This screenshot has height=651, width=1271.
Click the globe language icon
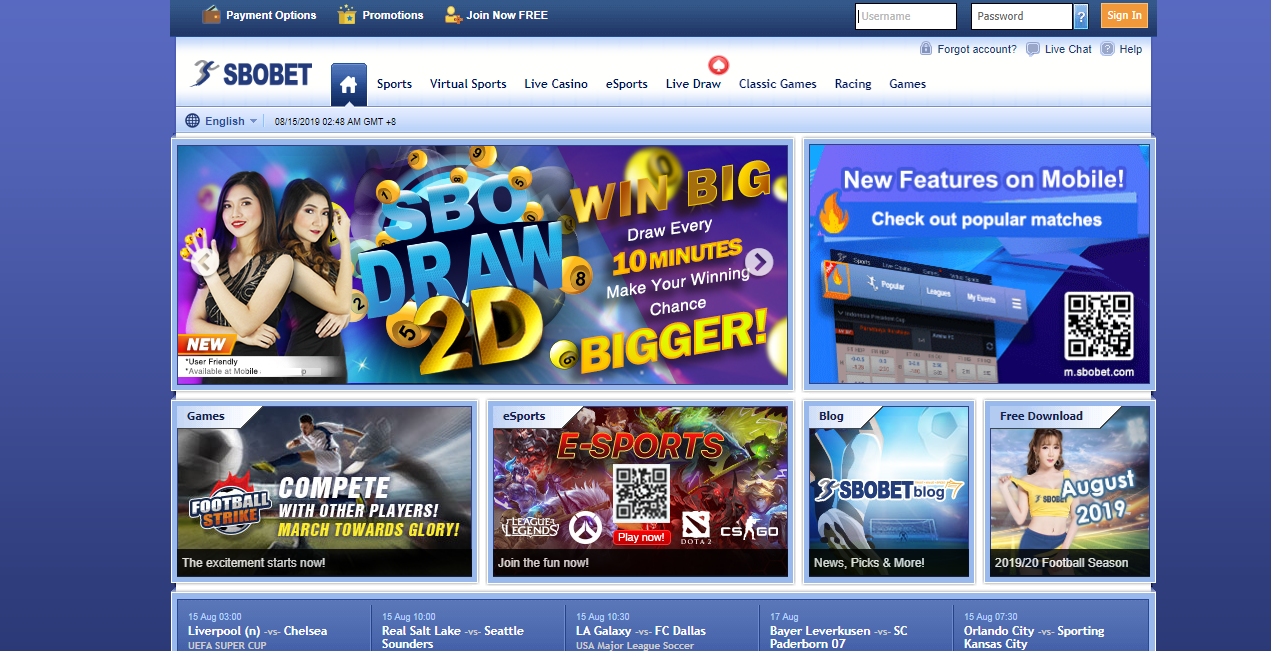[x=193, y=121]
